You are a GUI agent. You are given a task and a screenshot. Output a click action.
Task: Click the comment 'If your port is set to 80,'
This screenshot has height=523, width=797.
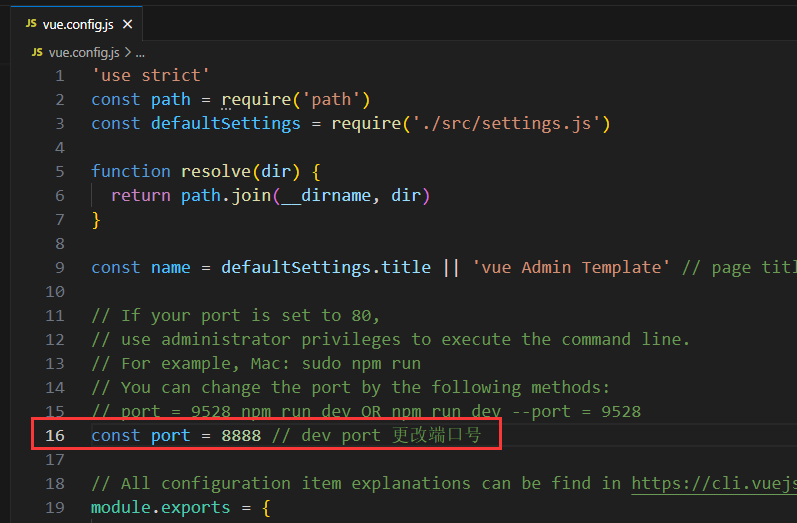click(x=235, y=316)
